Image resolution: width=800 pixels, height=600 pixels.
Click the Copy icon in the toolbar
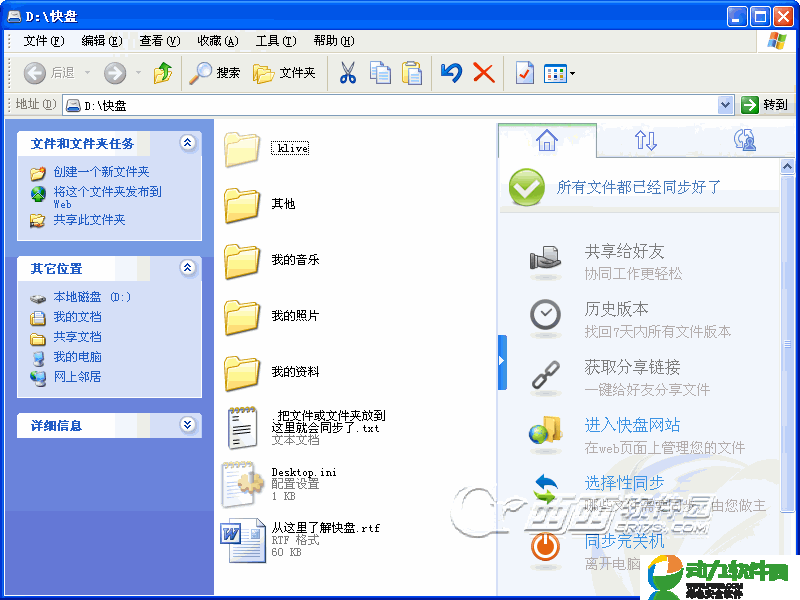click(x=380, y=73)
